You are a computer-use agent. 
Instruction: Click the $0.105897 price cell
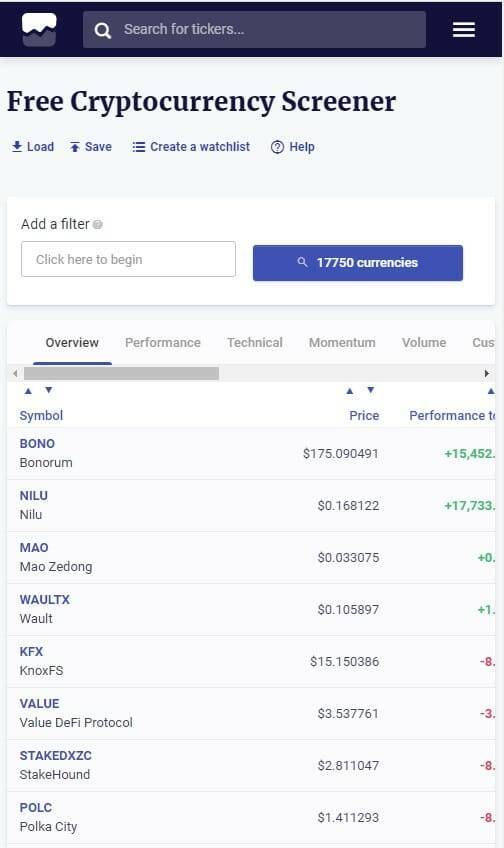click(x=348, y=609)
